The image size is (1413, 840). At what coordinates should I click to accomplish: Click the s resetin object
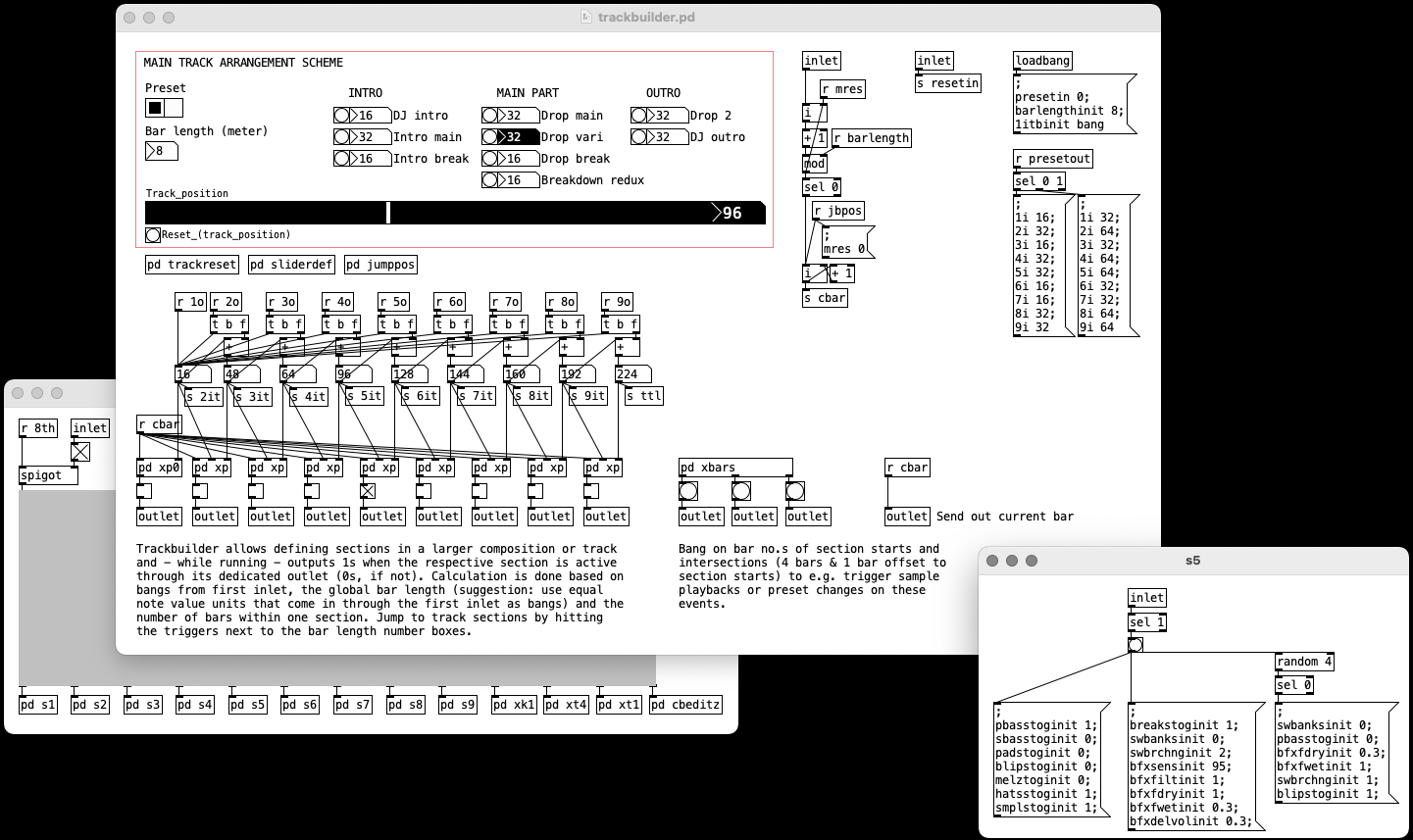pos(948,83)
